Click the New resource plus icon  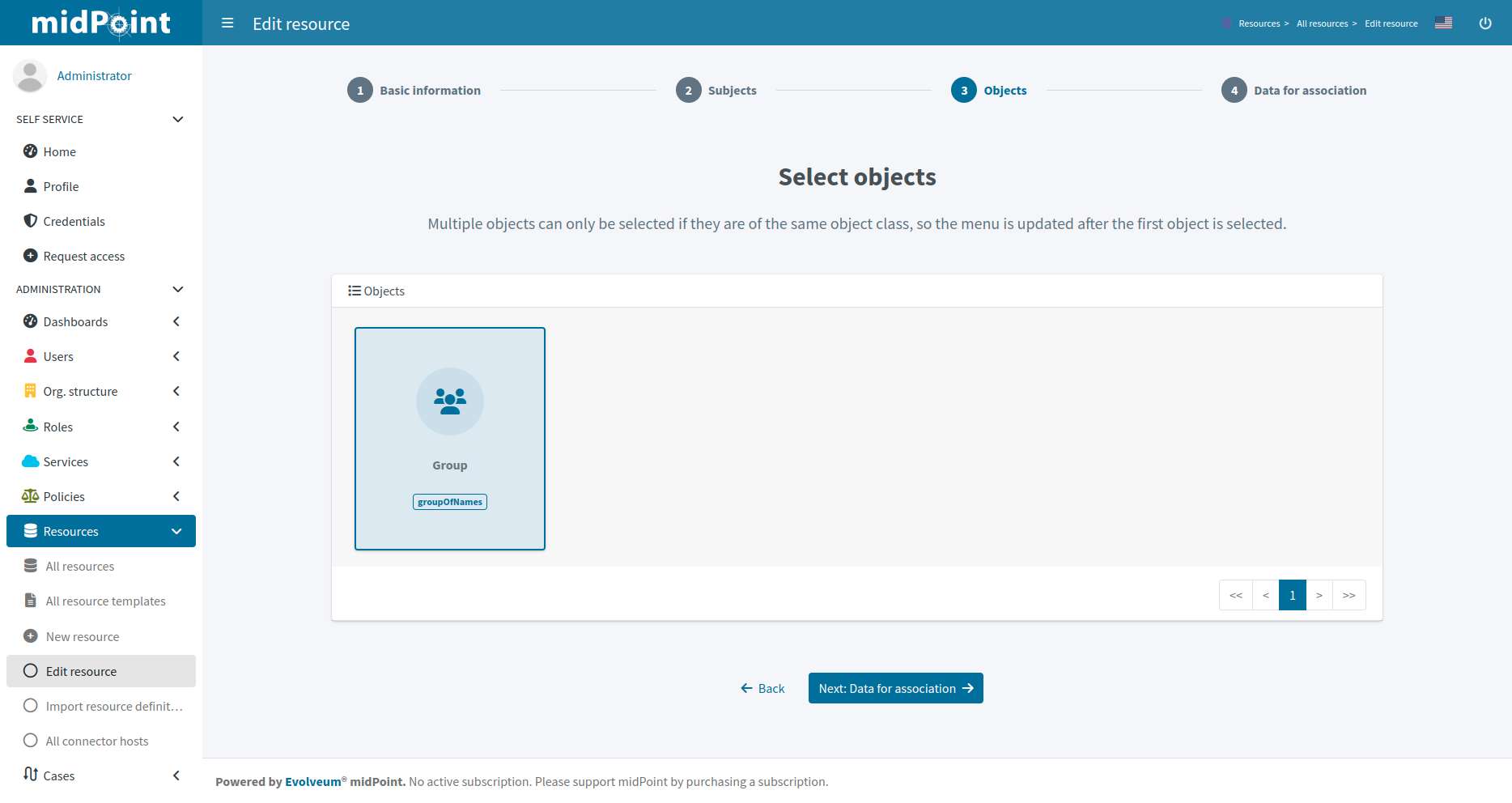point(31,636)
